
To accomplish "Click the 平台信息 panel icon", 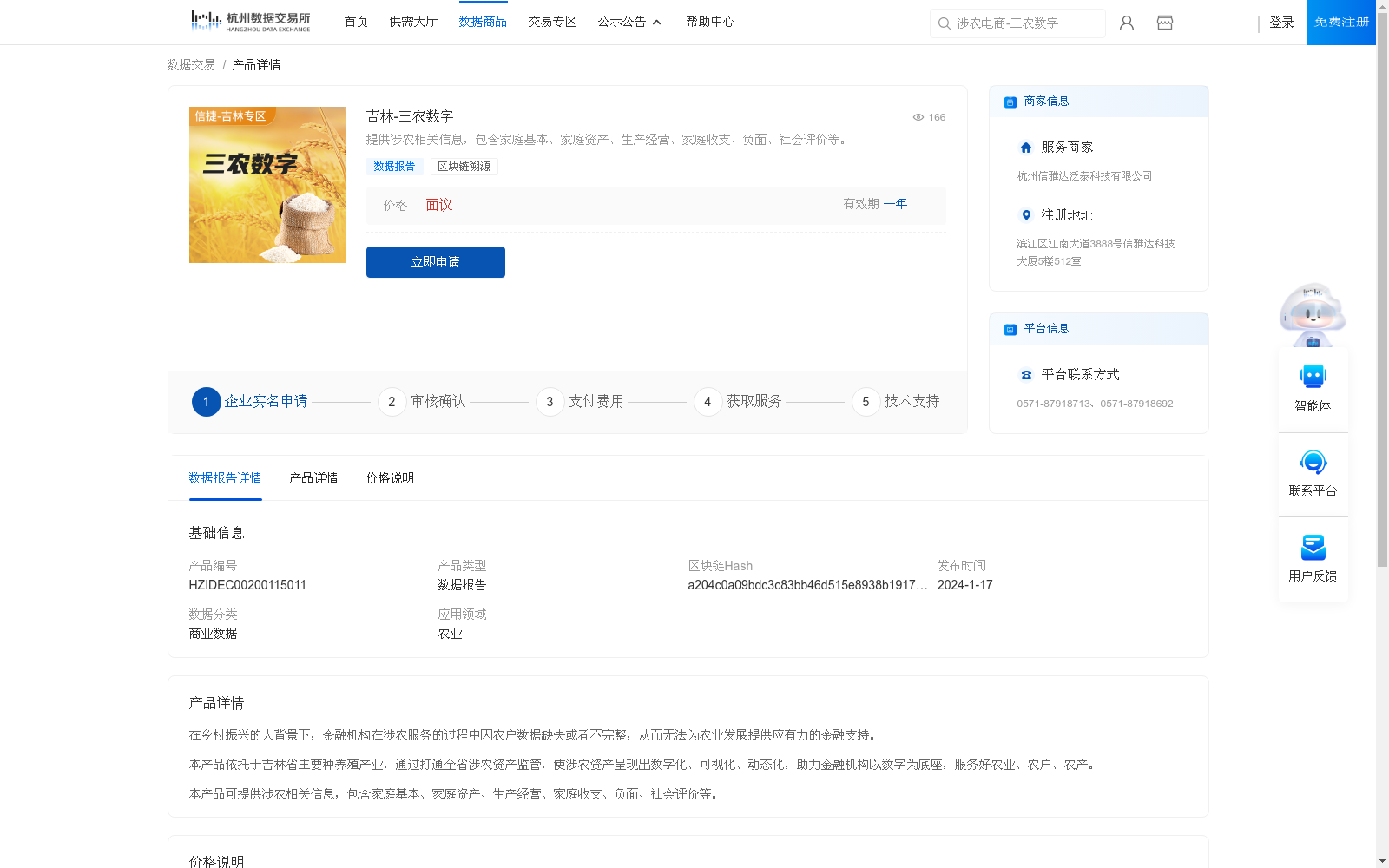I will 1010,329.
